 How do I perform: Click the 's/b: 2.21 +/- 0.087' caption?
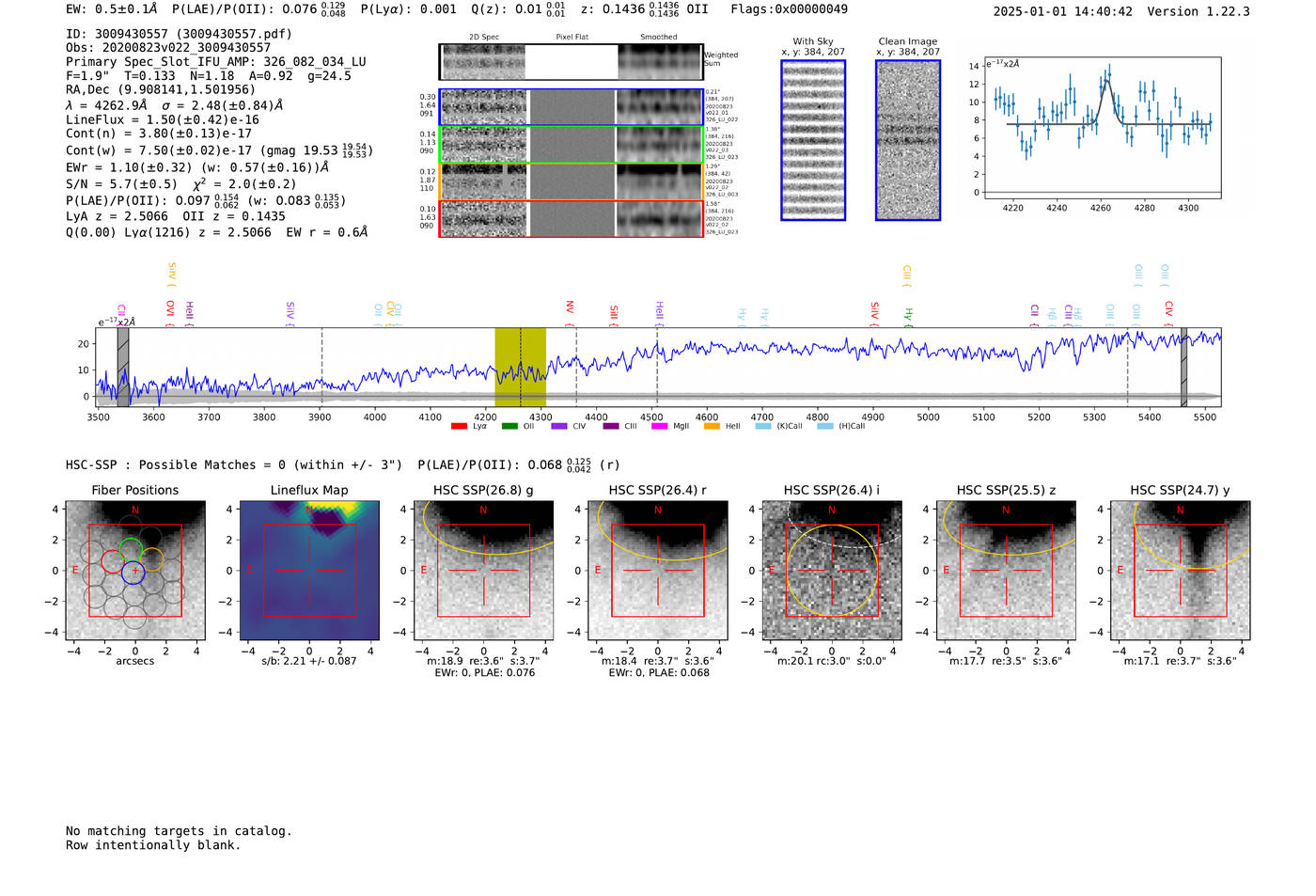pos(309,661)
